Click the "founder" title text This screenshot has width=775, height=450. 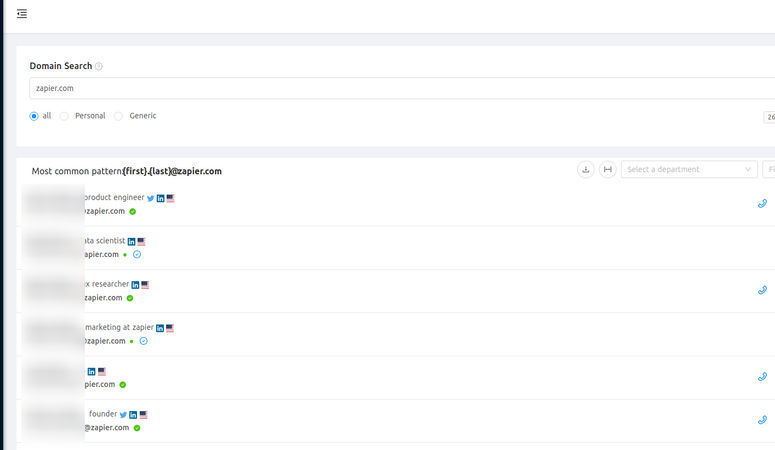(x=103, y=414)
